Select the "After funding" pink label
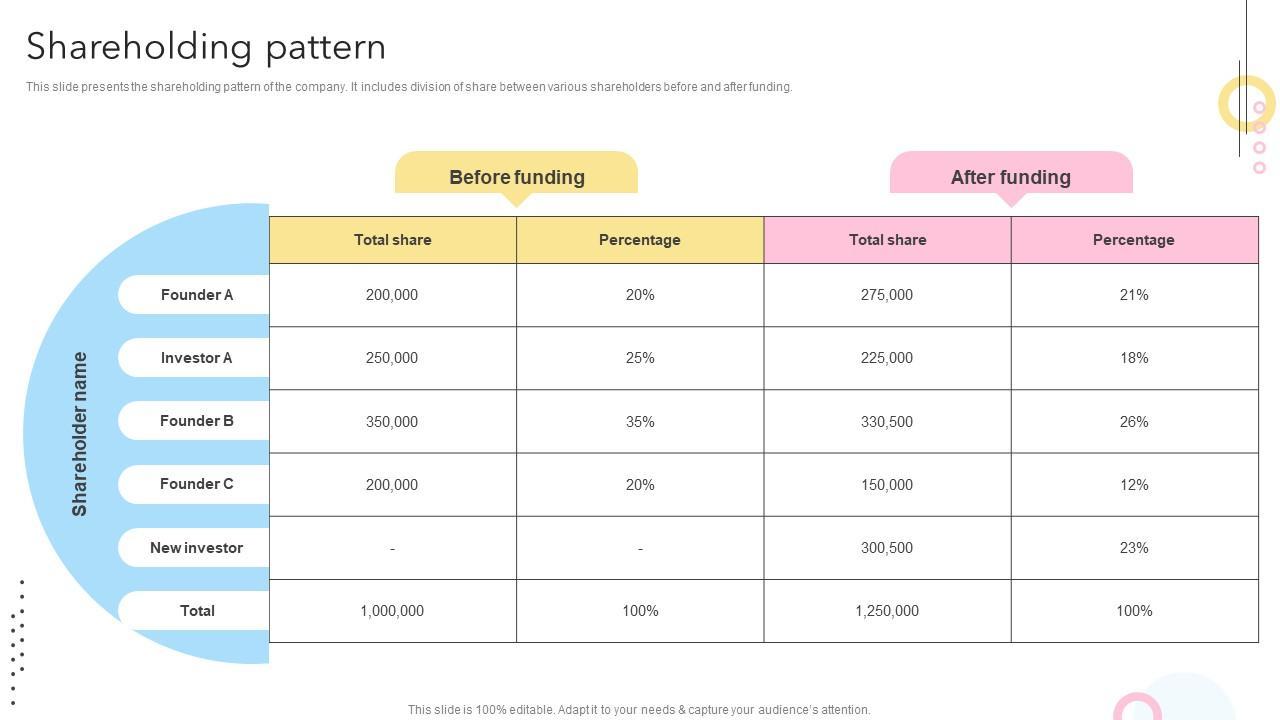 (1010, 177)
